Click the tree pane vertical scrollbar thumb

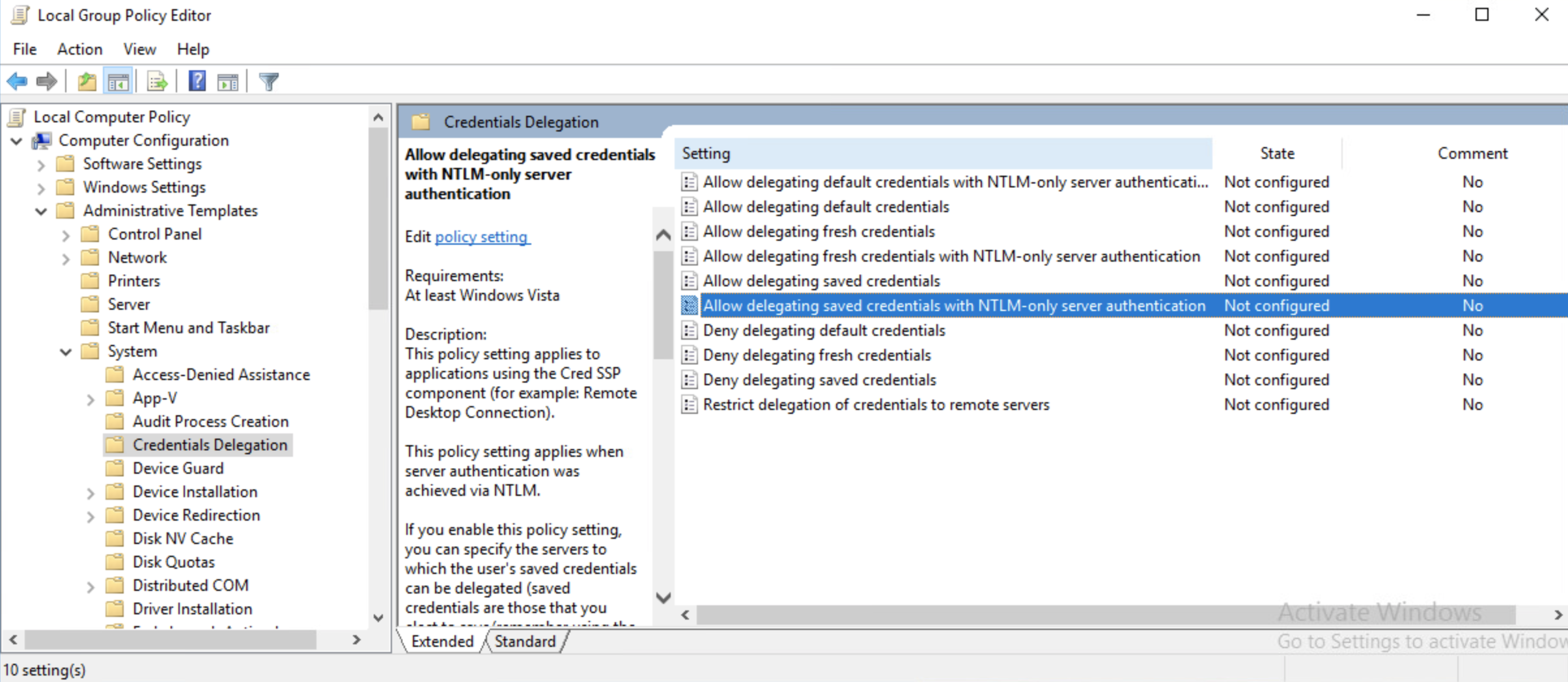point(378,219)
